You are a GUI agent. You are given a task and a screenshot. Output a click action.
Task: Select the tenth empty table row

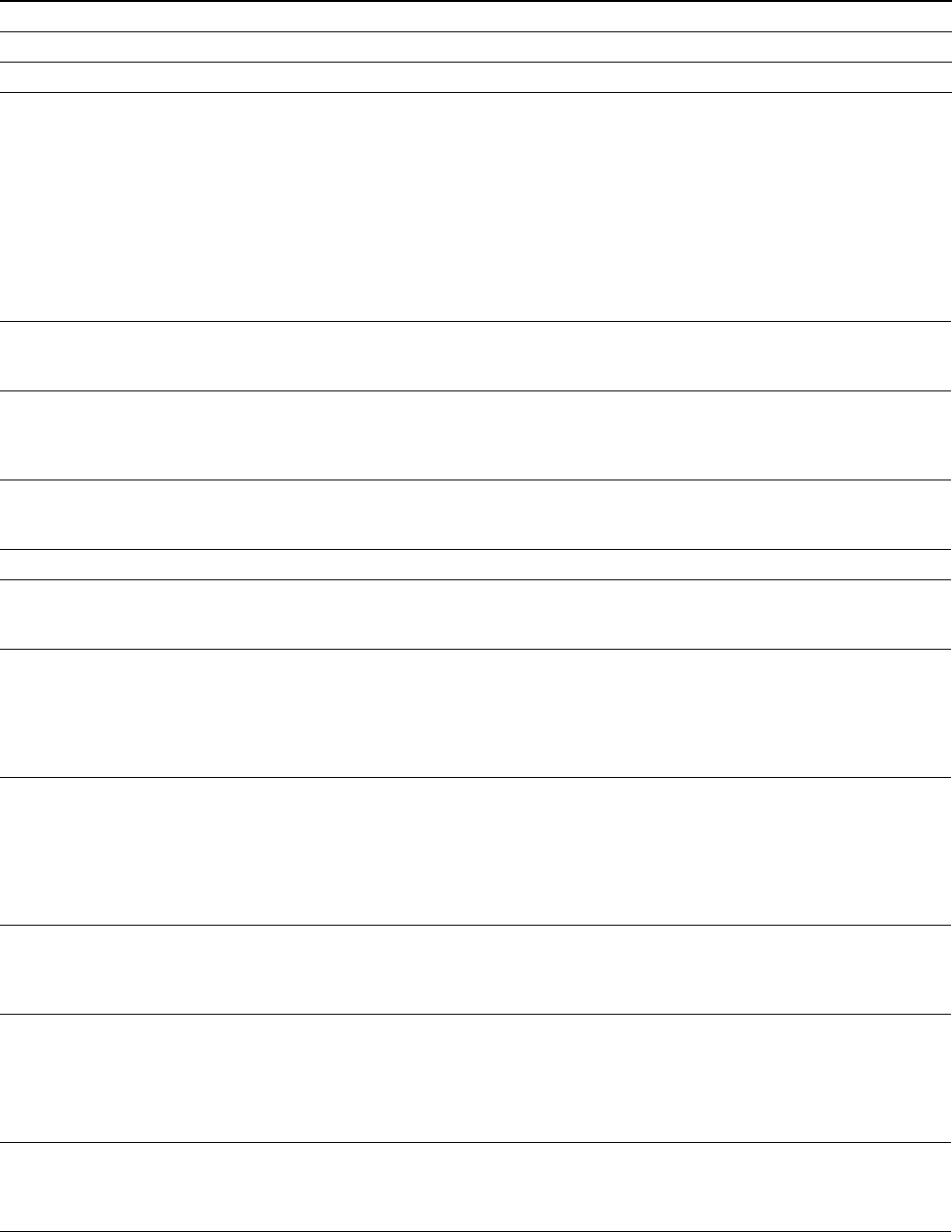(x=476, y=713)
